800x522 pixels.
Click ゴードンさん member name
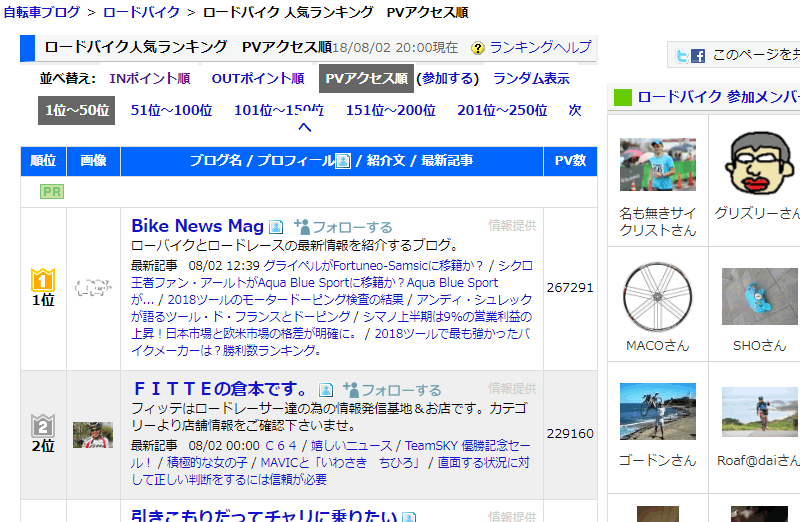pos(658,461)
